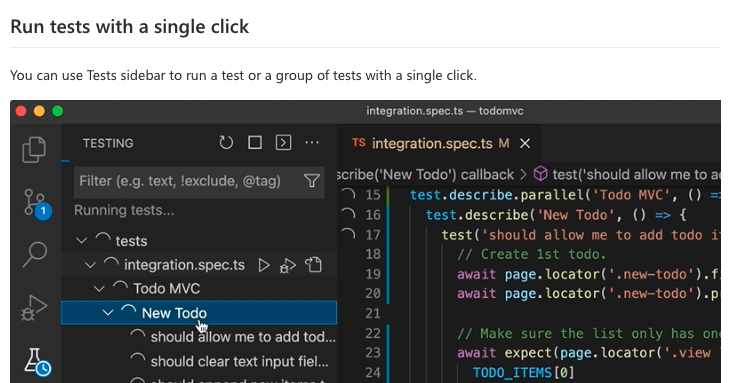Click line number 21 in gutter
The image size is (732, 383).
tap(373, 313)
